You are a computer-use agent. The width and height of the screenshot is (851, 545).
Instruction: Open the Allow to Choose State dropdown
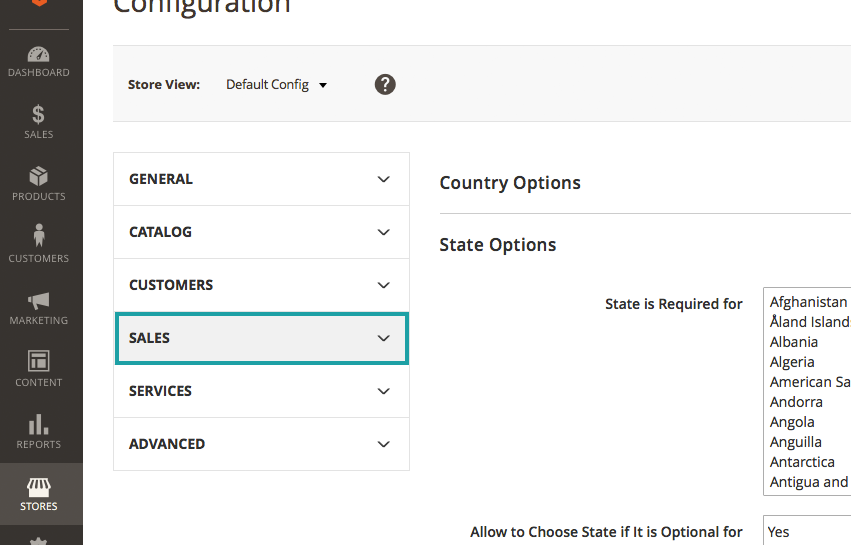[806, 532]
